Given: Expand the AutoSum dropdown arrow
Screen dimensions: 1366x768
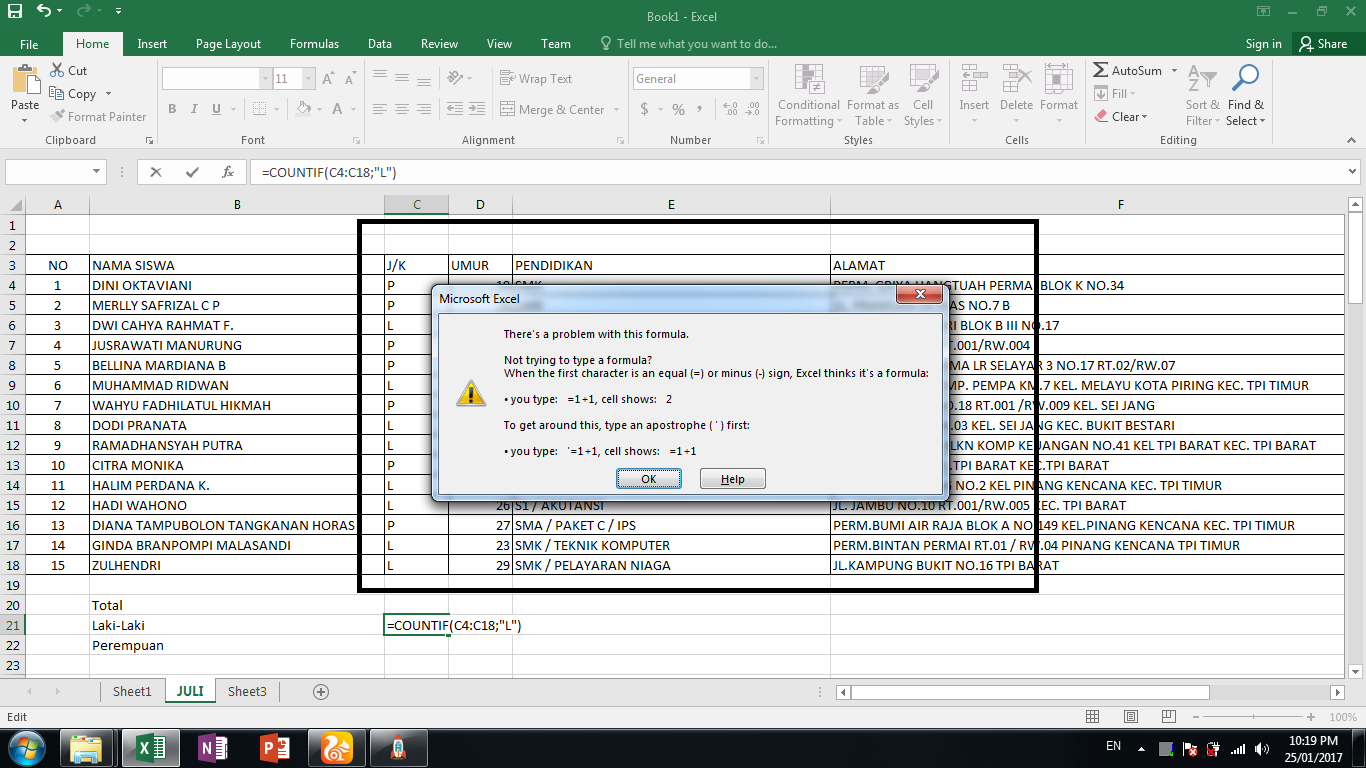Looking at the screenshot, I should (1174, 71).
